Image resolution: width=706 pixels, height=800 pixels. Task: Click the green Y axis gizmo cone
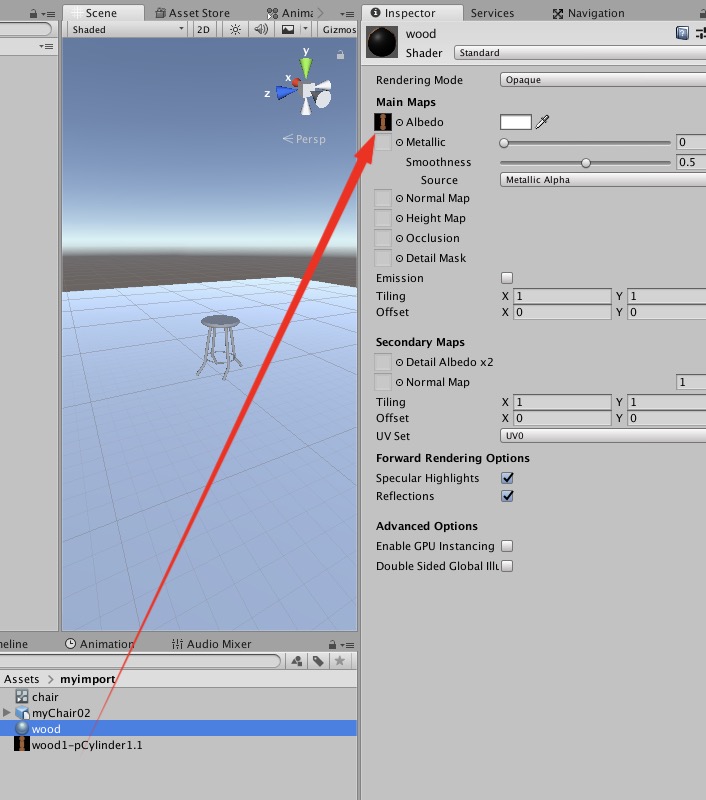pyautogui.click(x=306, y=68)
